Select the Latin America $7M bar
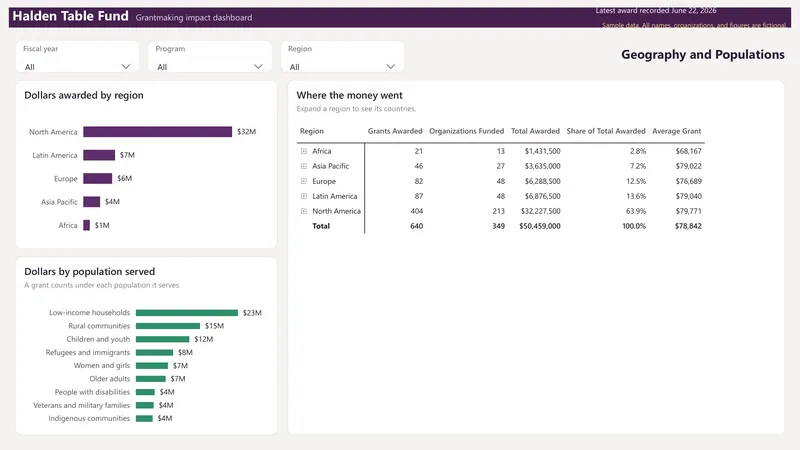Screen dimensions: 800x450 pos(99,155)
